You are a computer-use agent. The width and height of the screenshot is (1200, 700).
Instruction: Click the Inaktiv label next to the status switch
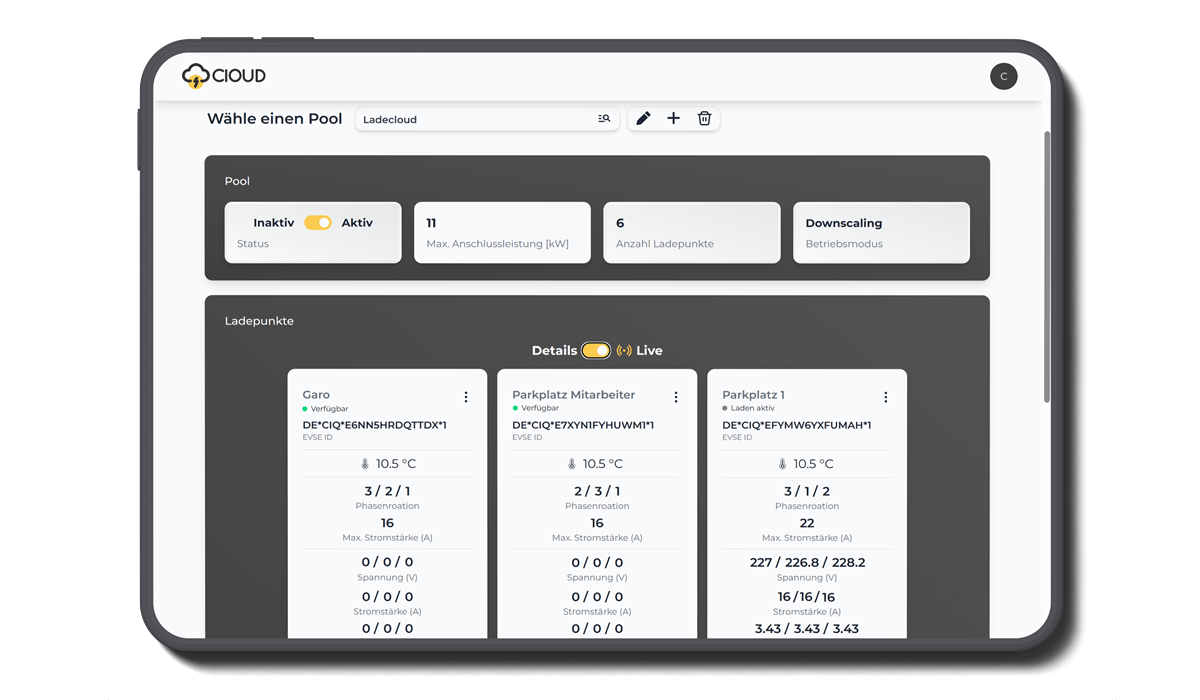point(274,223)
